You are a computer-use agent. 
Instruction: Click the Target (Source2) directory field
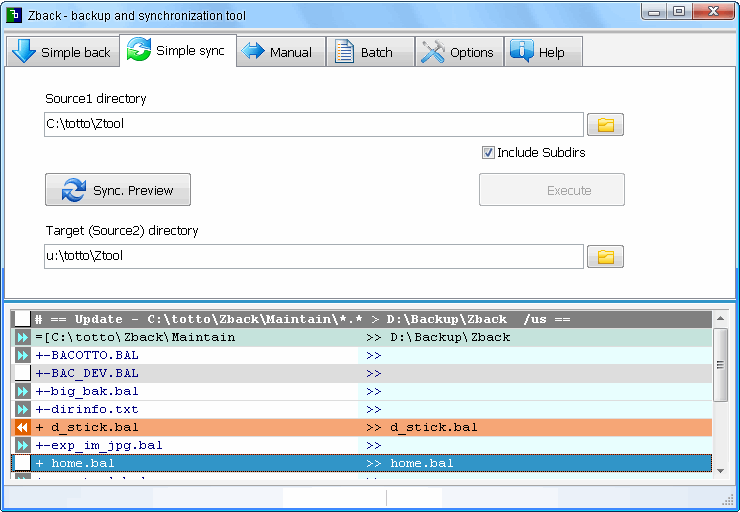click(312, 257)
